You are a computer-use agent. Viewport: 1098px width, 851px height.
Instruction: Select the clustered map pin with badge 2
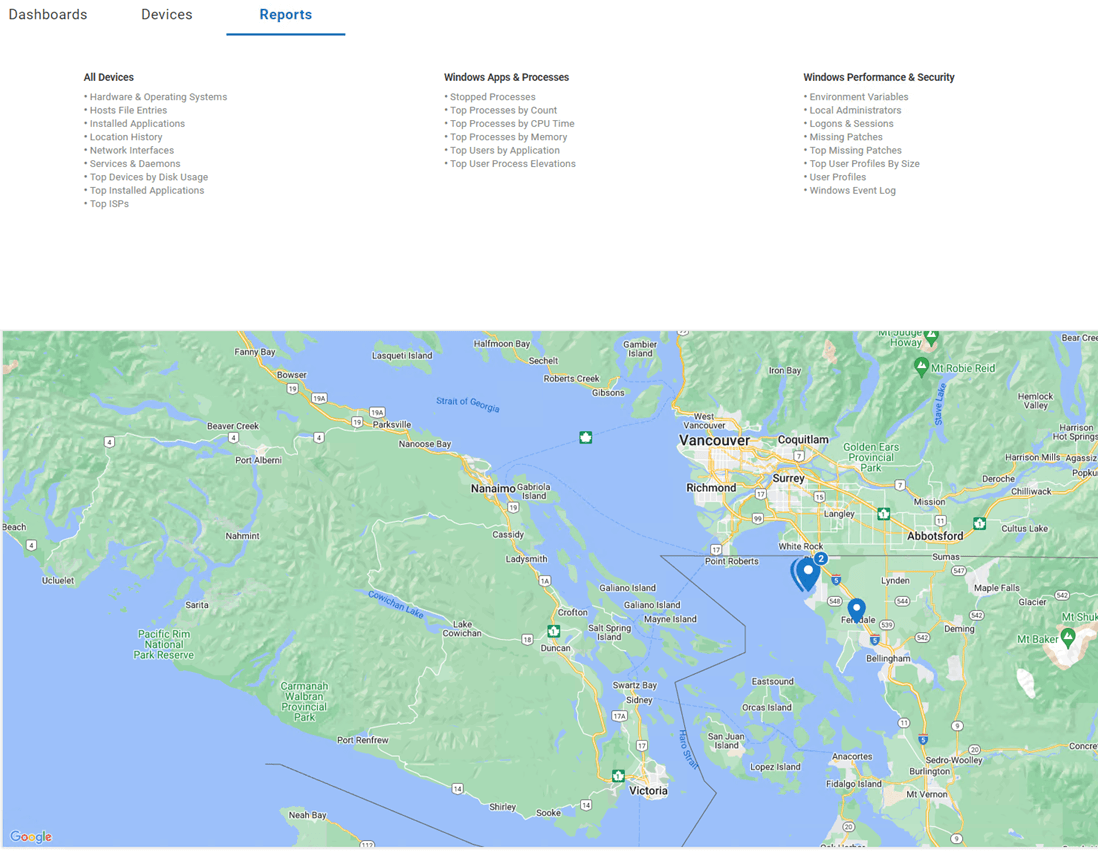(807, 573)
